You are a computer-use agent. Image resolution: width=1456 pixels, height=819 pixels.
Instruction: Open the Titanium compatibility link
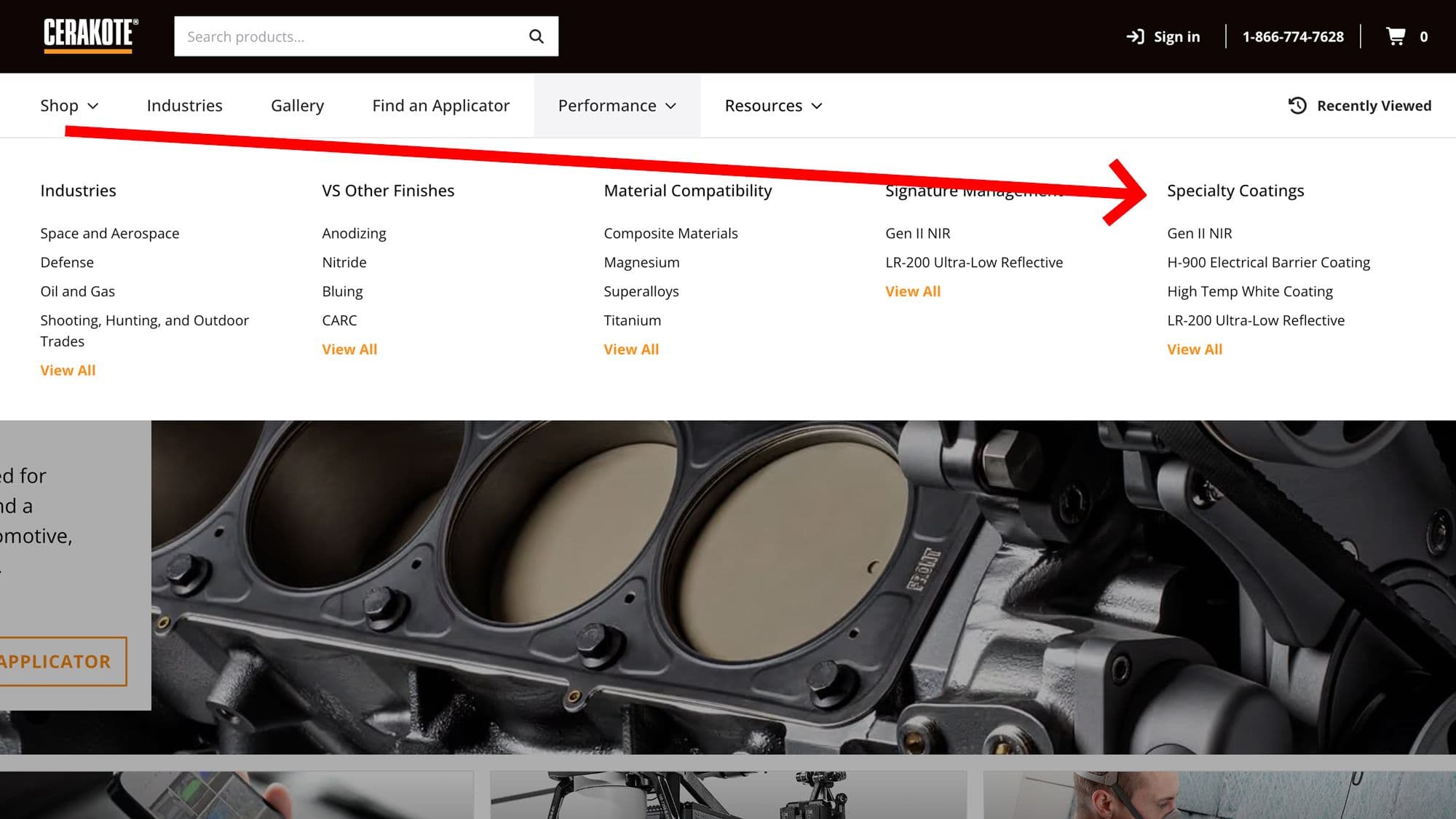632,320
